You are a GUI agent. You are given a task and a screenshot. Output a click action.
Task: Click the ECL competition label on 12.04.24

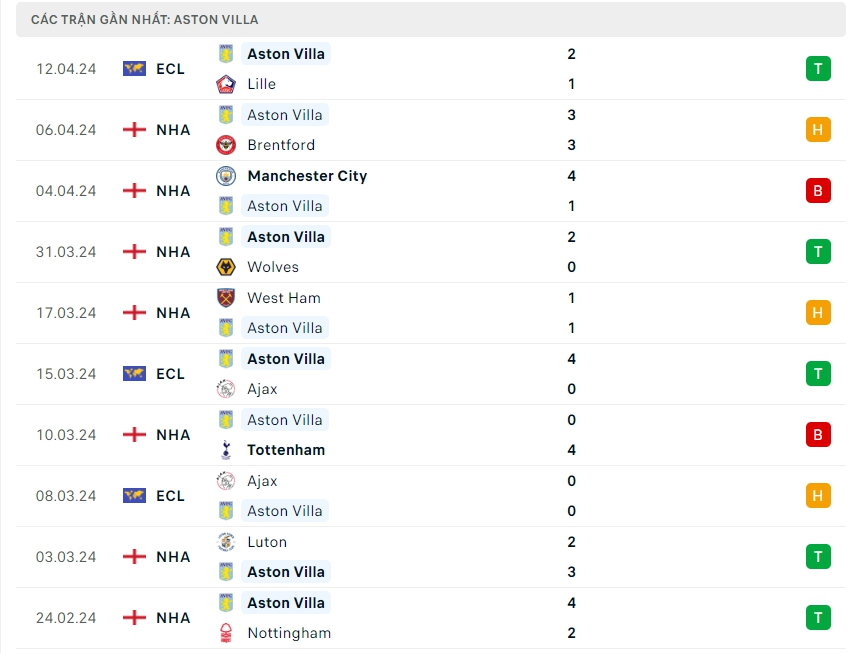click(170, 69)
